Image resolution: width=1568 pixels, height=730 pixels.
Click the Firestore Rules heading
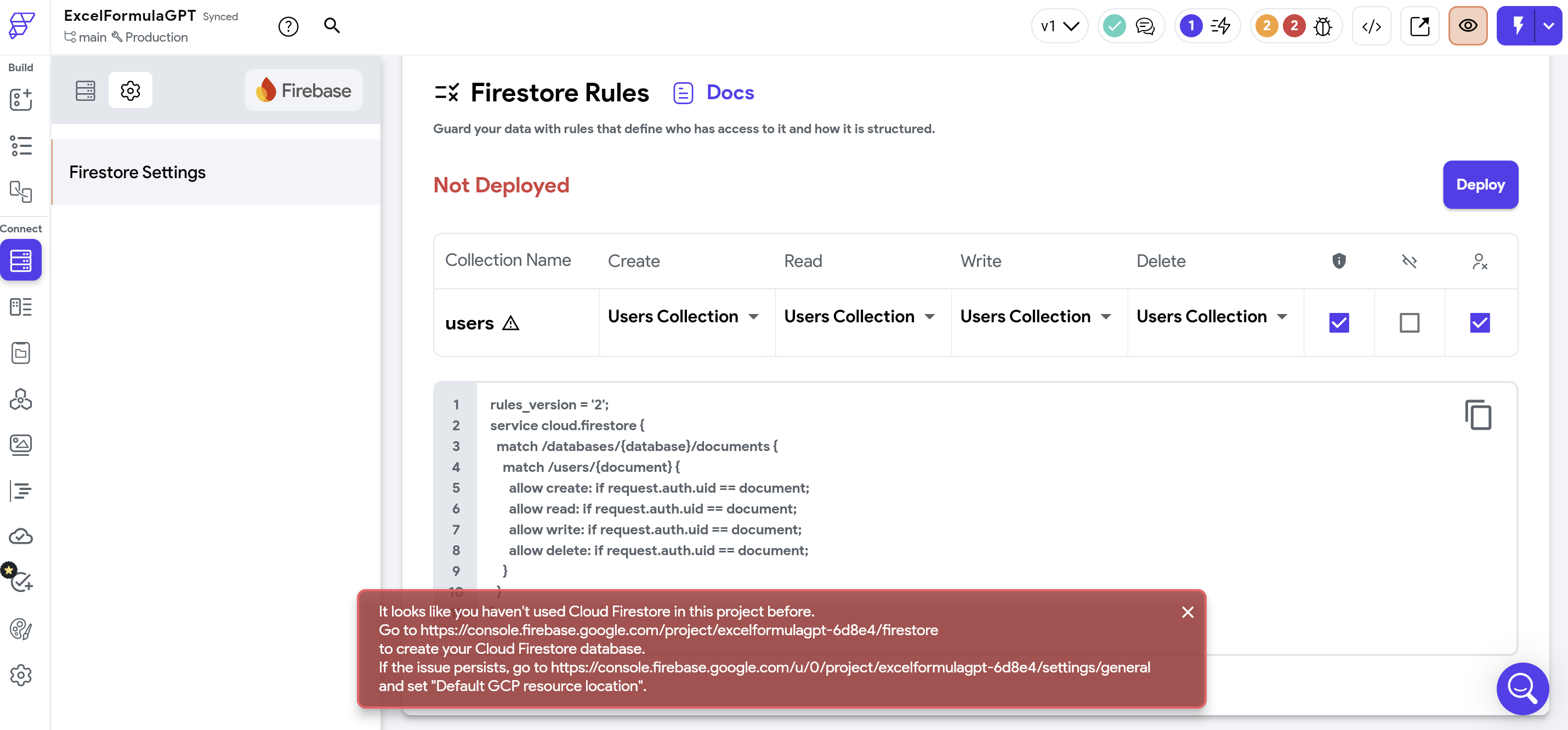pyautogui.click(x=559, y=93)
